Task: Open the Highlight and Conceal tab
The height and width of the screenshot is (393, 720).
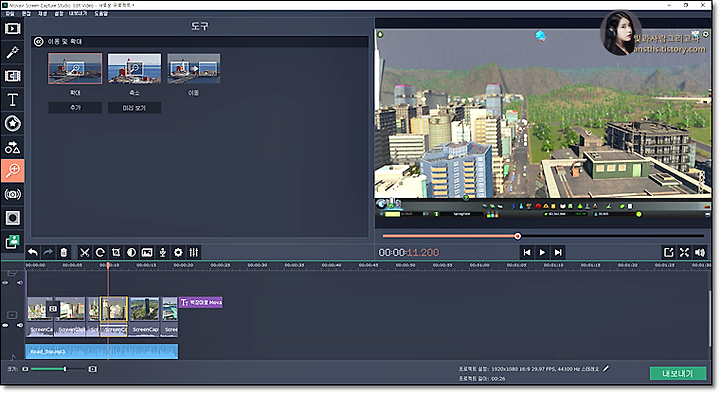Action: [x=12, y=218]
